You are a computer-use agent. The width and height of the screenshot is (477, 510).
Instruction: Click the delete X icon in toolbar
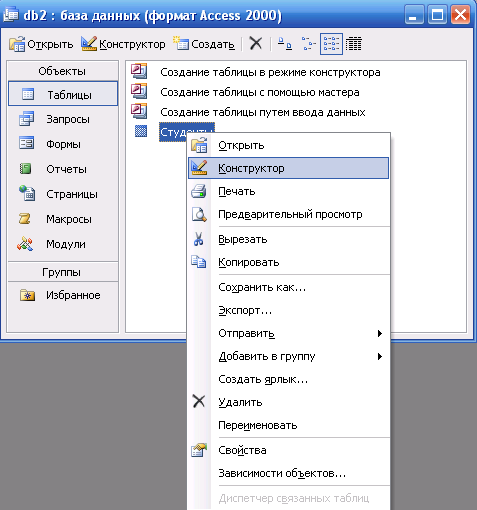pyautogui.click(x=256, y=44)
